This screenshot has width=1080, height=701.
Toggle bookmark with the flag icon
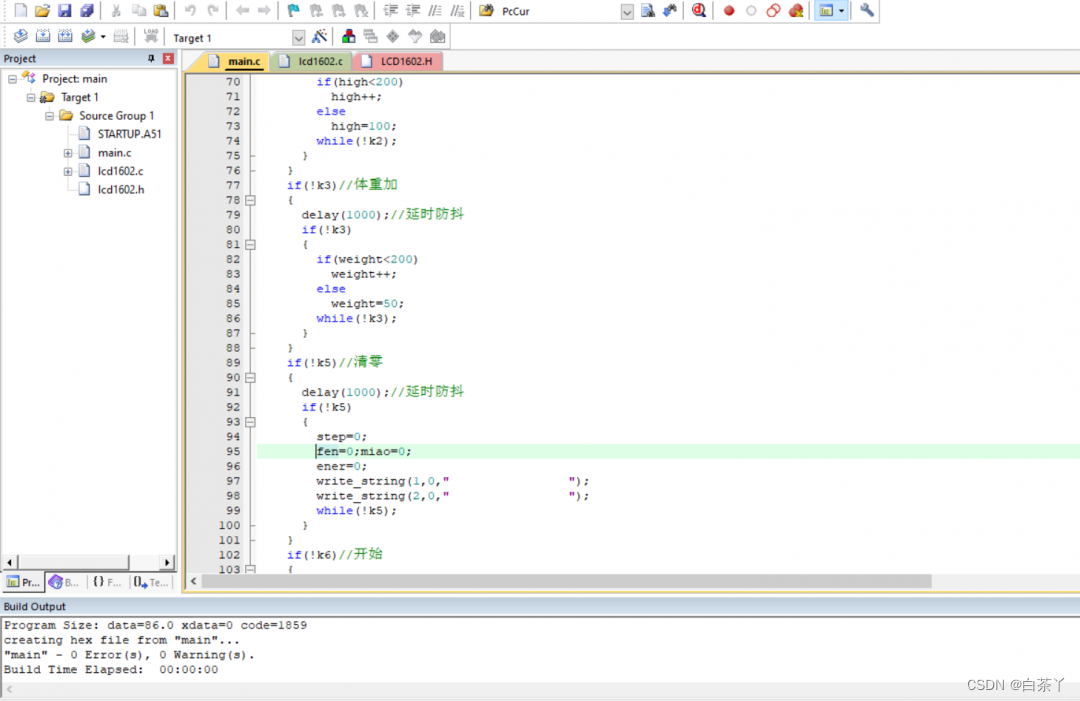point(293,11)
